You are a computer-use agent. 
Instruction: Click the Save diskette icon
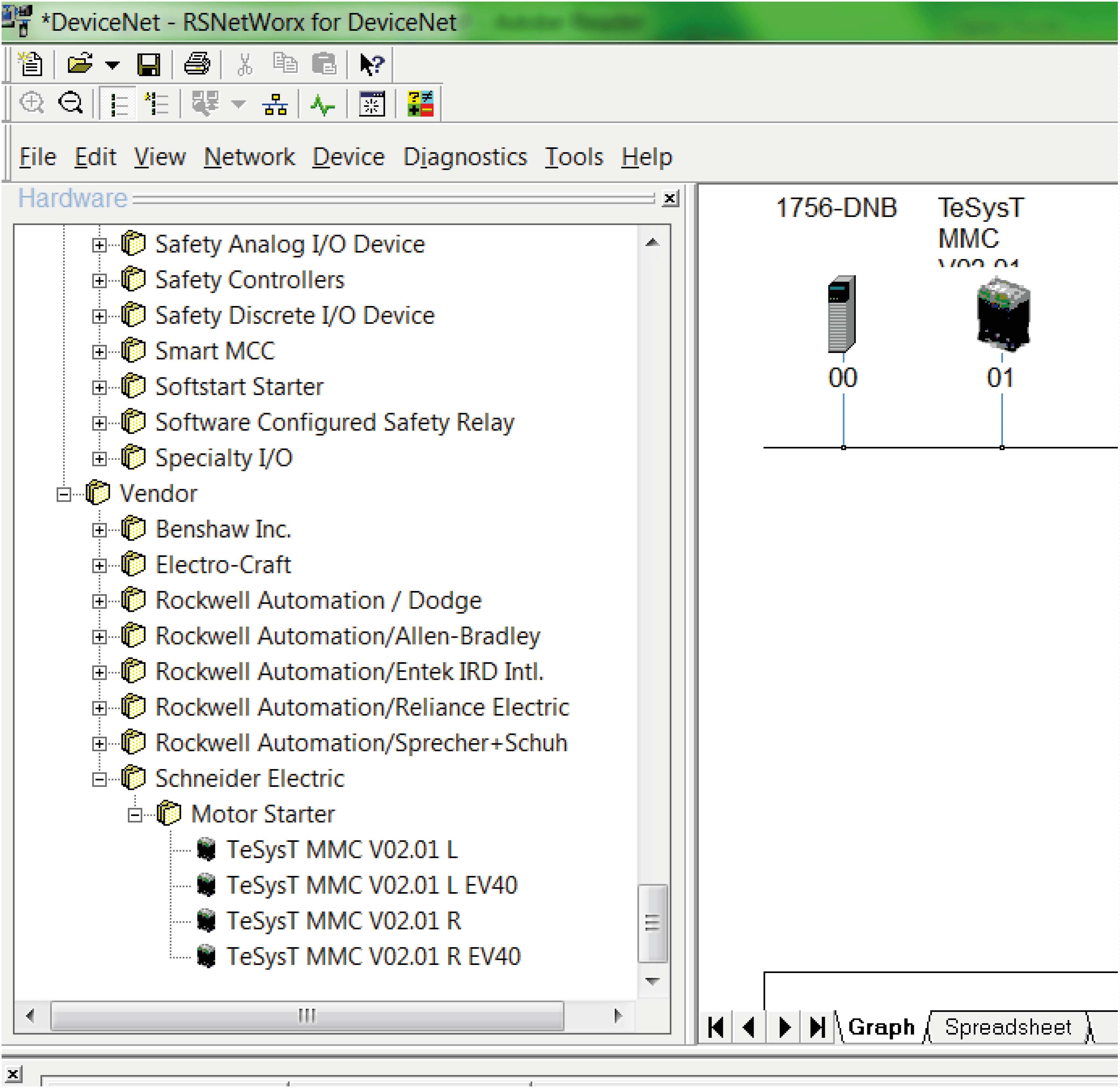pyautogui.click(x=149, y=64)
